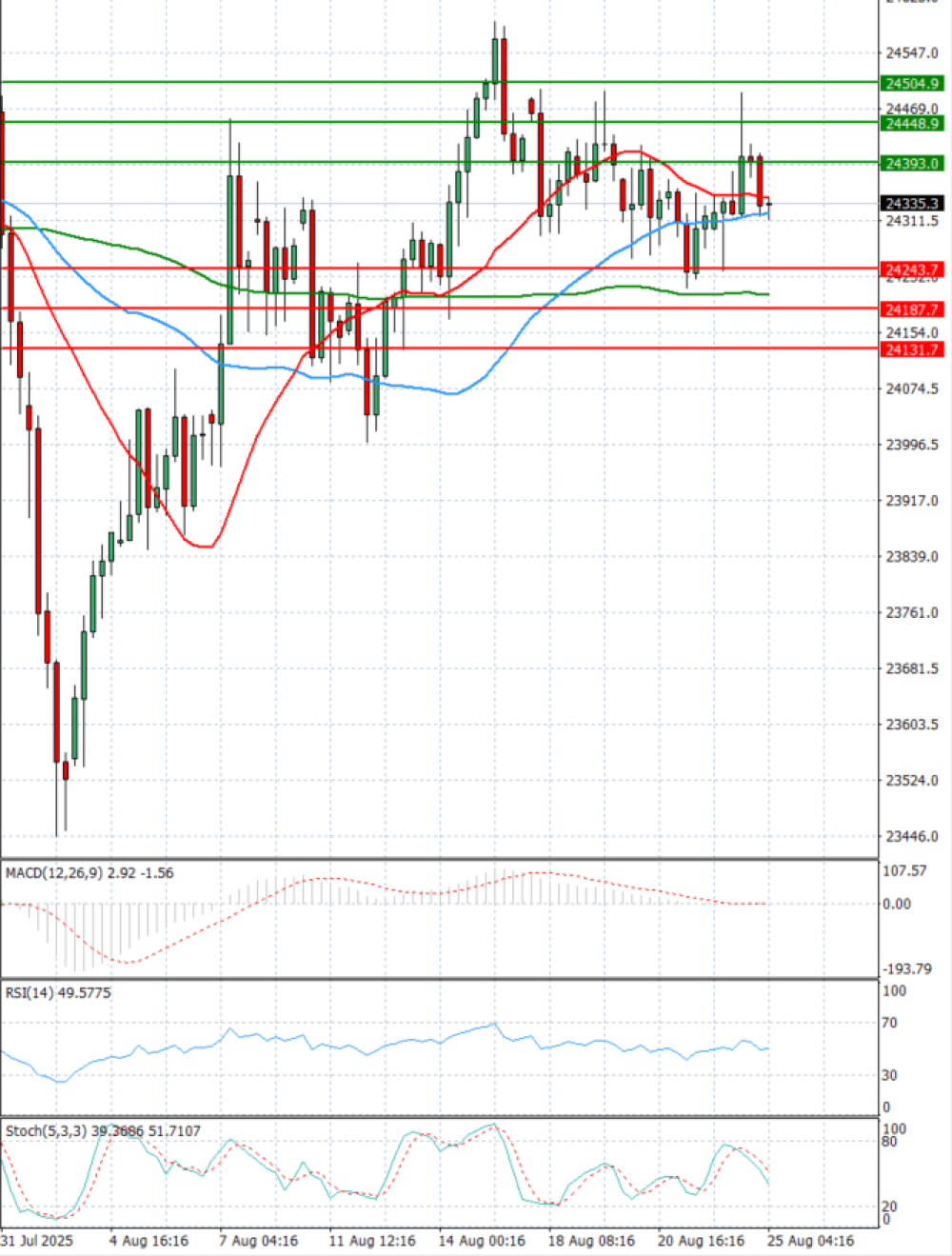Select the 23996.5 price axis value
This screenshot has width=952, height=1256.
coord(912,445)
